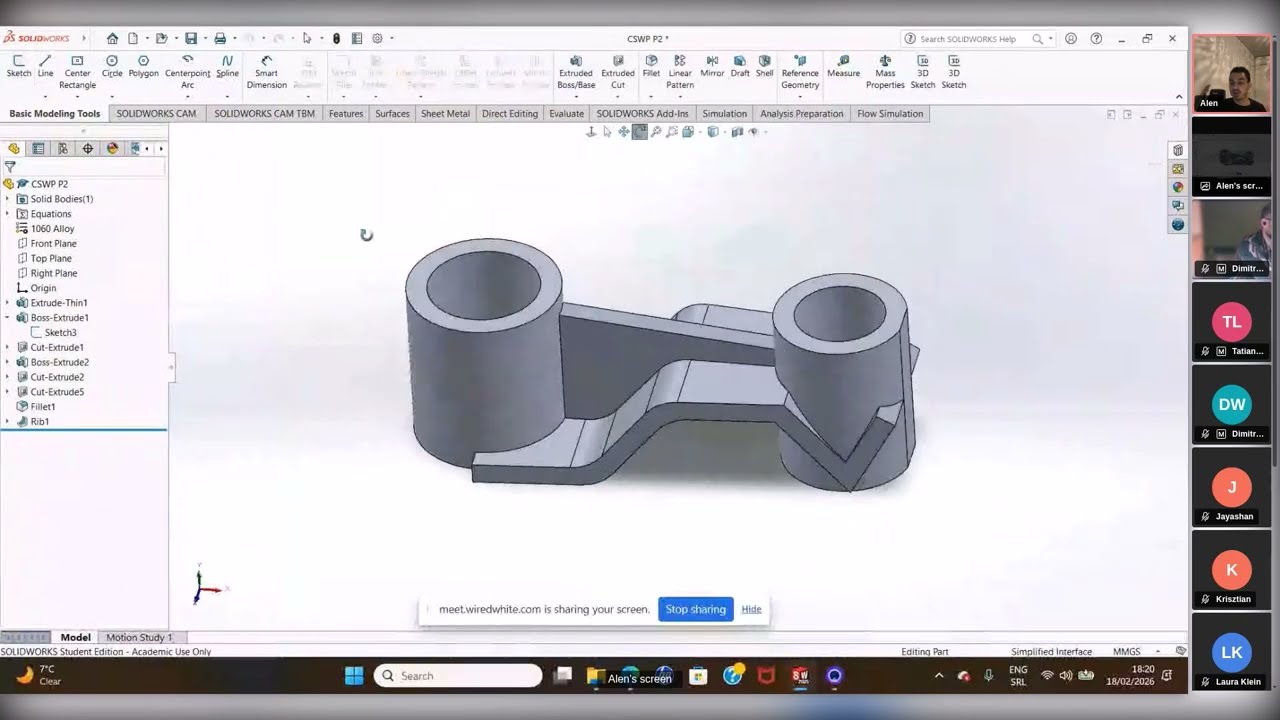Open the Linear Pattern tool

(680, 72)
